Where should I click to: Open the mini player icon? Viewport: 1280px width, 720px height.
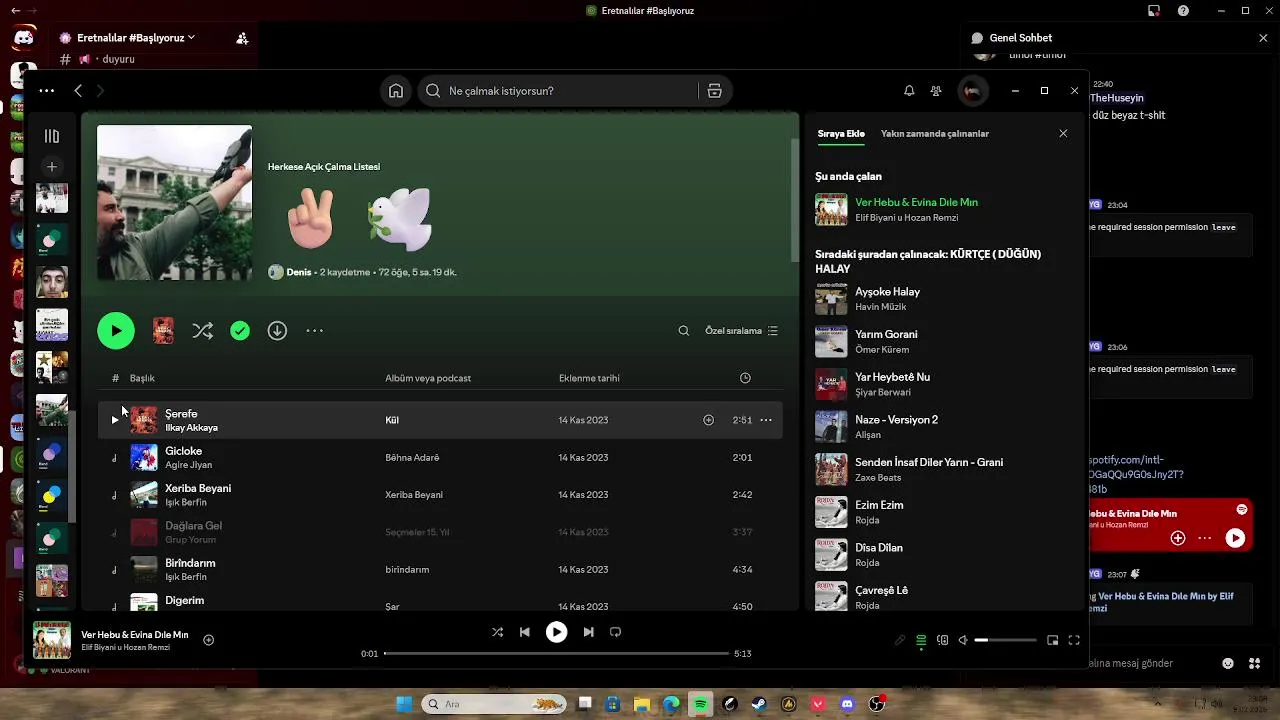point(1052,640)
